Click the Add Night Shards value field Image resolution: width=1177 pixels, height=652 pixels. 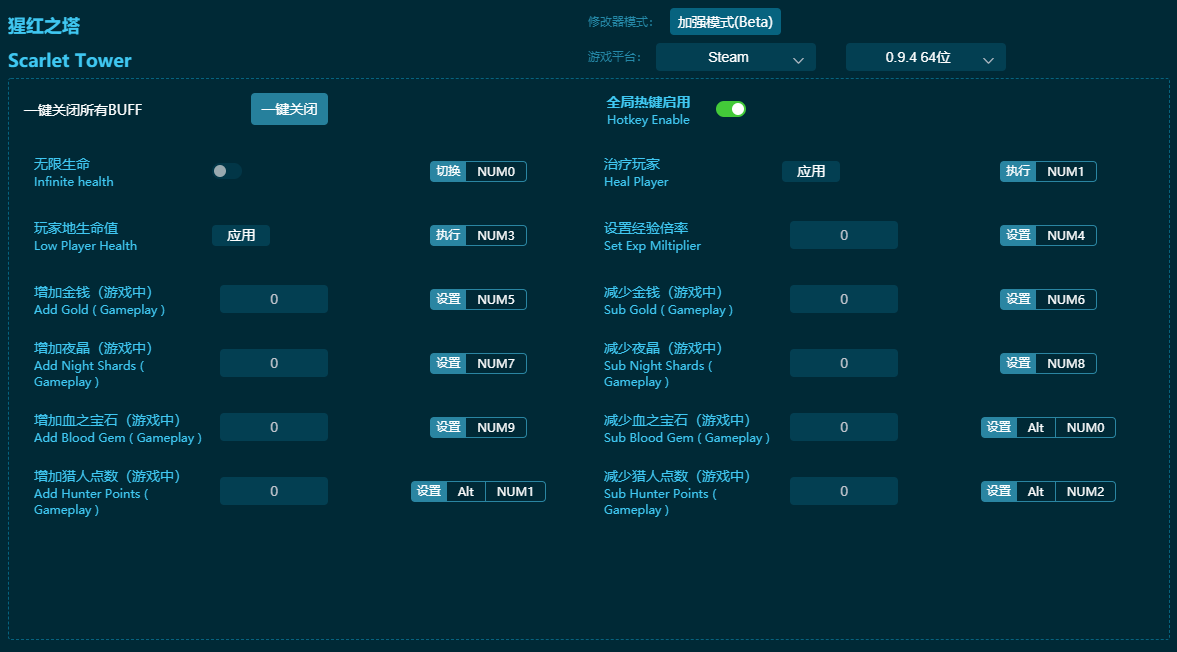tap(273, 362)
